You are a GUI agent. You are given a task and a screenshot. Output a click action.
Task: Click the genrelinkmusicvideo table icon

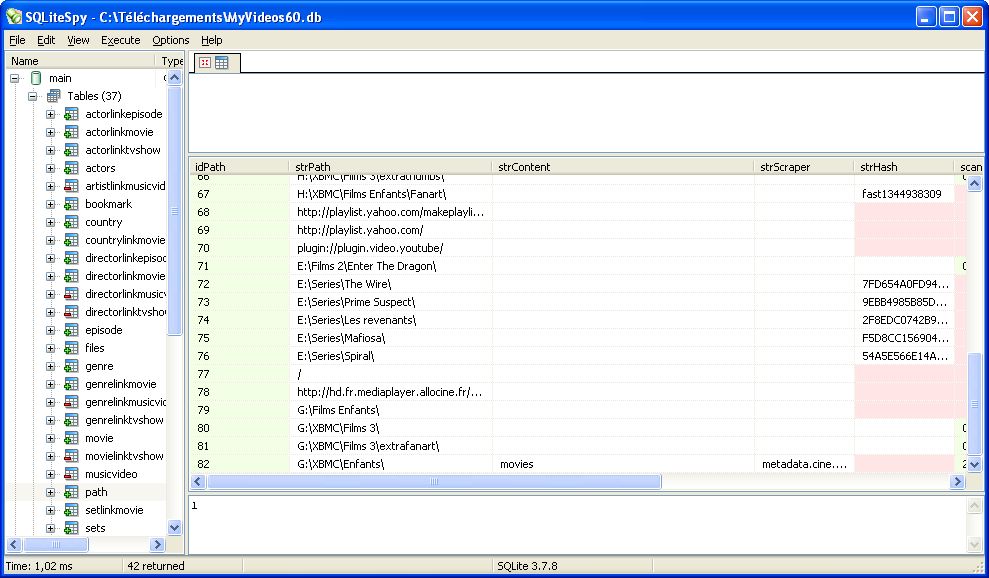(71, 402)
